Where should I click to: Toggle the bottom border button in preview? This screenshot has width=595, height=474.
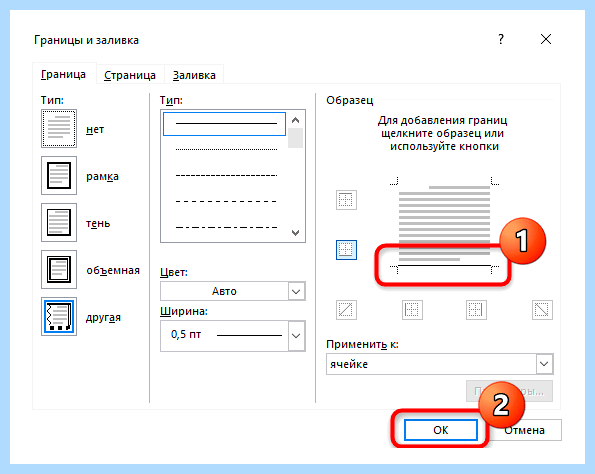point(346,250)
